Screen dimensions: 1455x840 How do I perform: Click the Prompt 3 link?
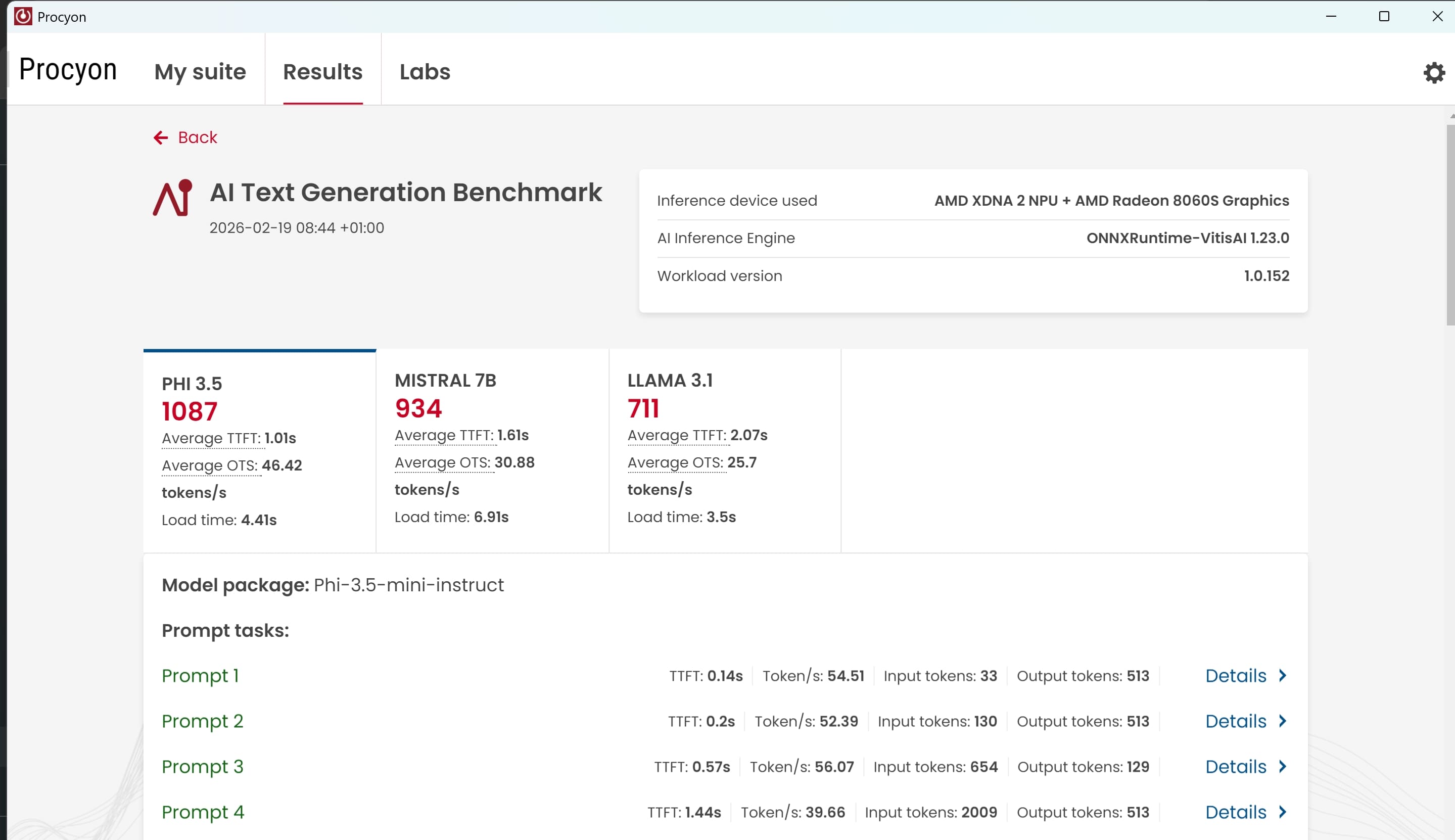pos(203,767)
